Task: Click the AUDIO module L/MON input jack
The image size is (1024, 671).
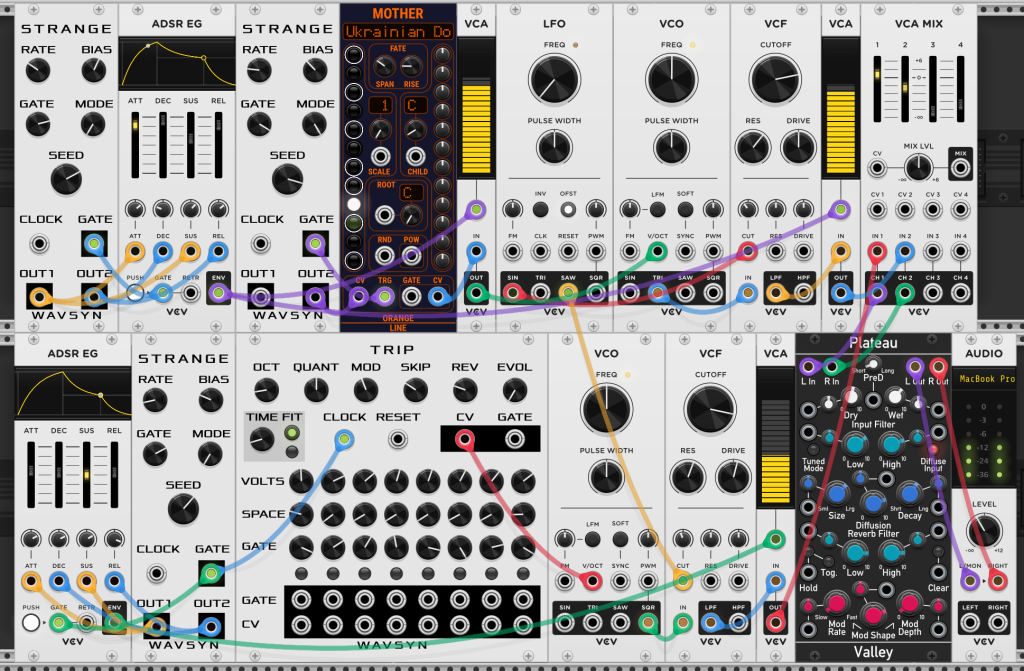Action: pyautogui.click(x=970, y=580)
